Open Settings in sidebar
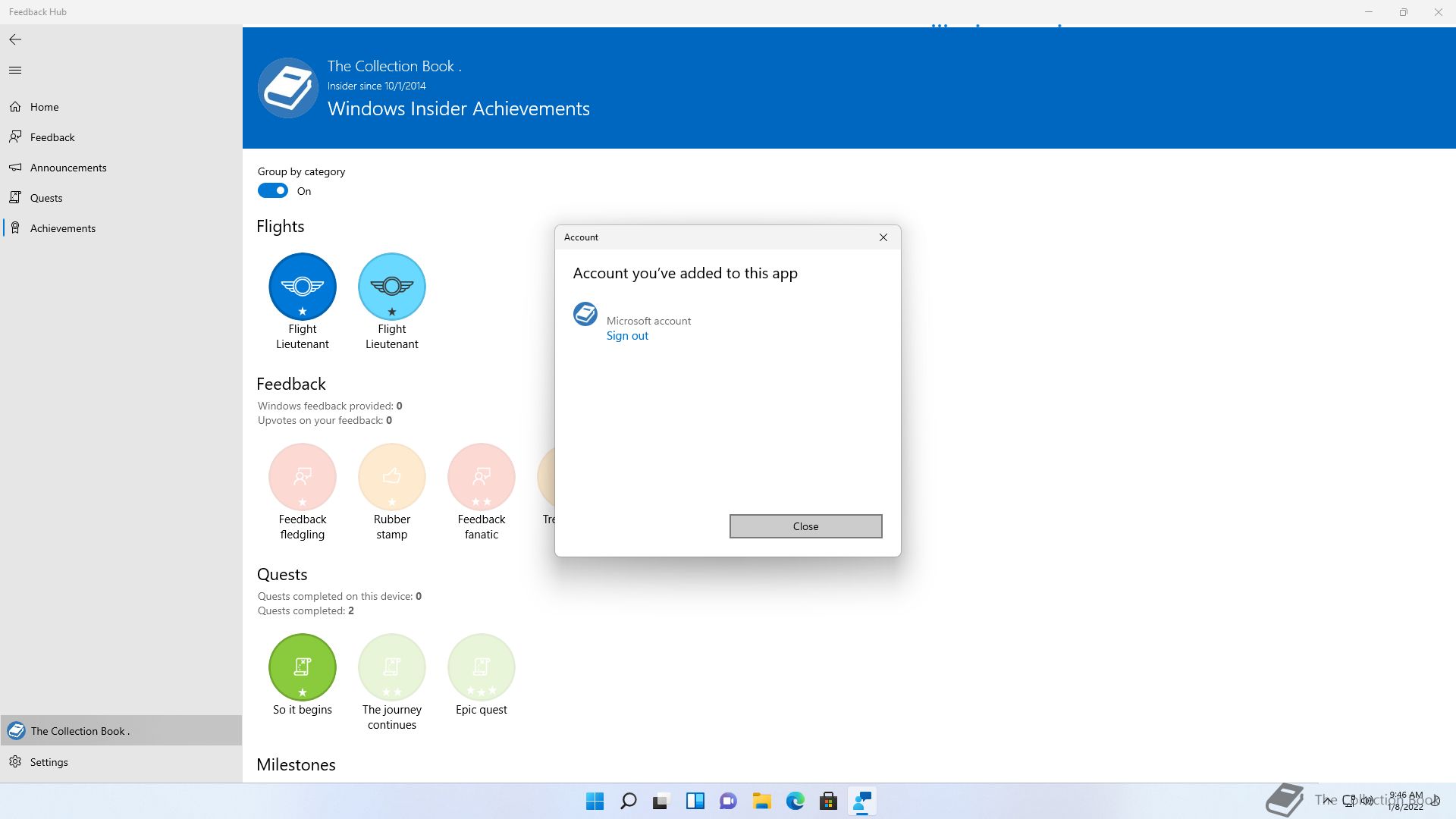 tap(121, 762)
